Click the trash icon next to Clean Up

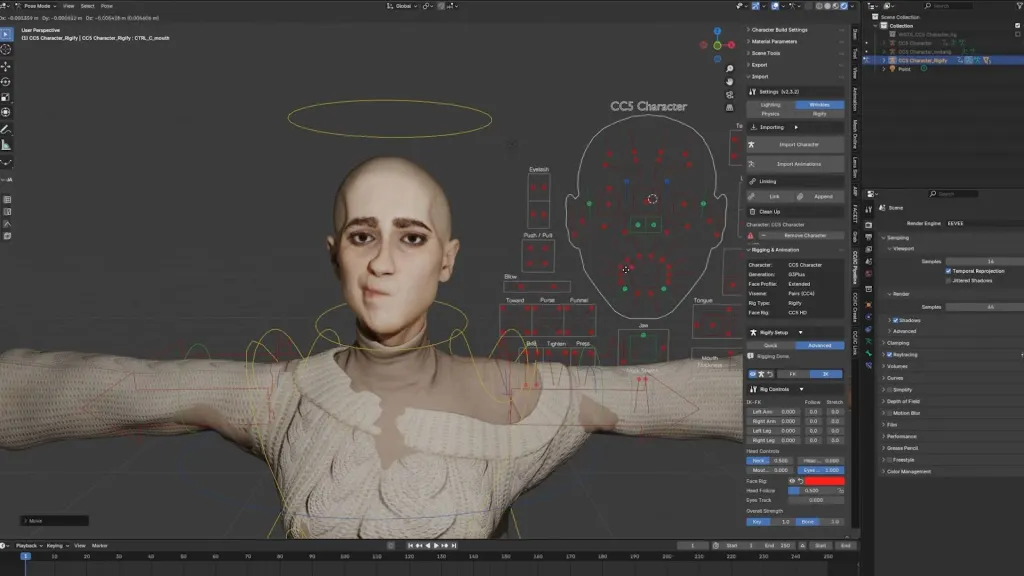click(752, 212)
